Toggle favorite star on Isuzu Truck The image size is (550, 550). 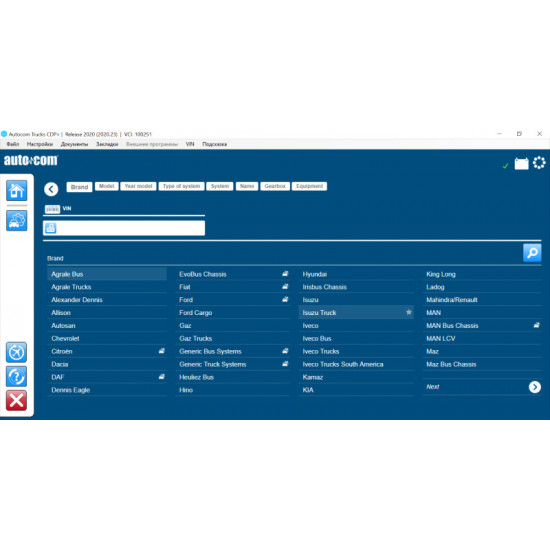tap(409, 312)
